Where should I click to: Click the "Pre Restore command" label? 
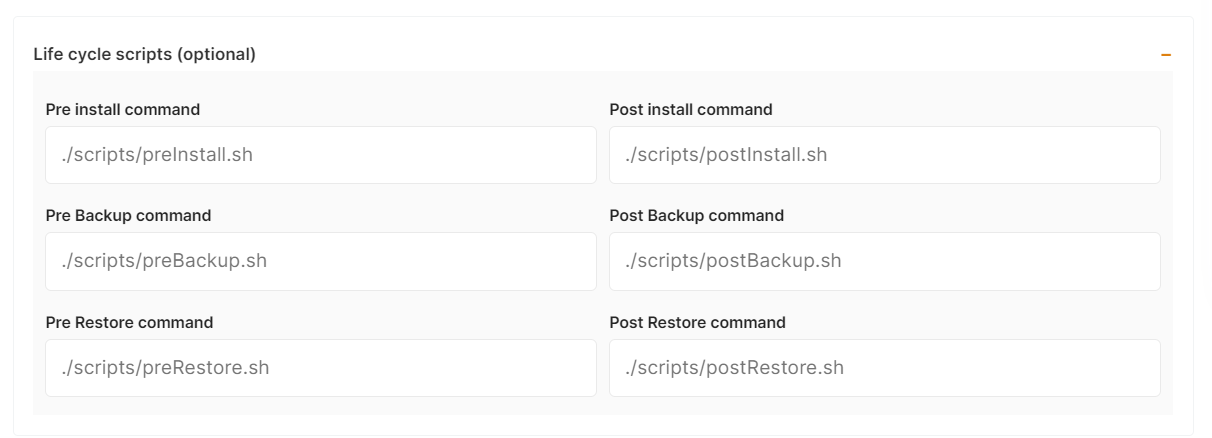pyautogui.click(x=129, y=322)
